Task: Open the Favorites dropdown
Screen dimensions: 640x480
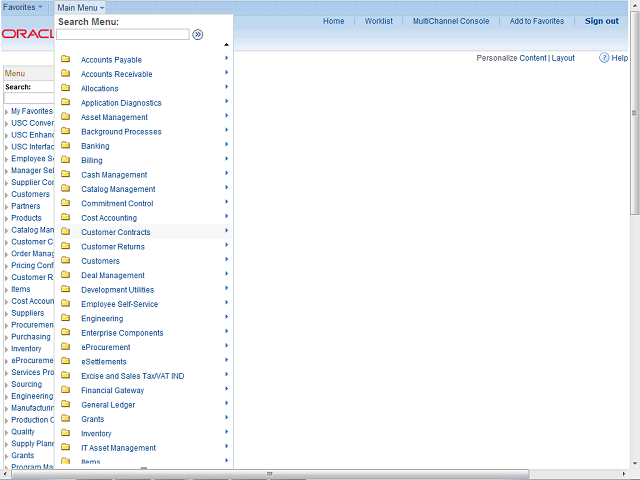Action: [x=23, y=7]
